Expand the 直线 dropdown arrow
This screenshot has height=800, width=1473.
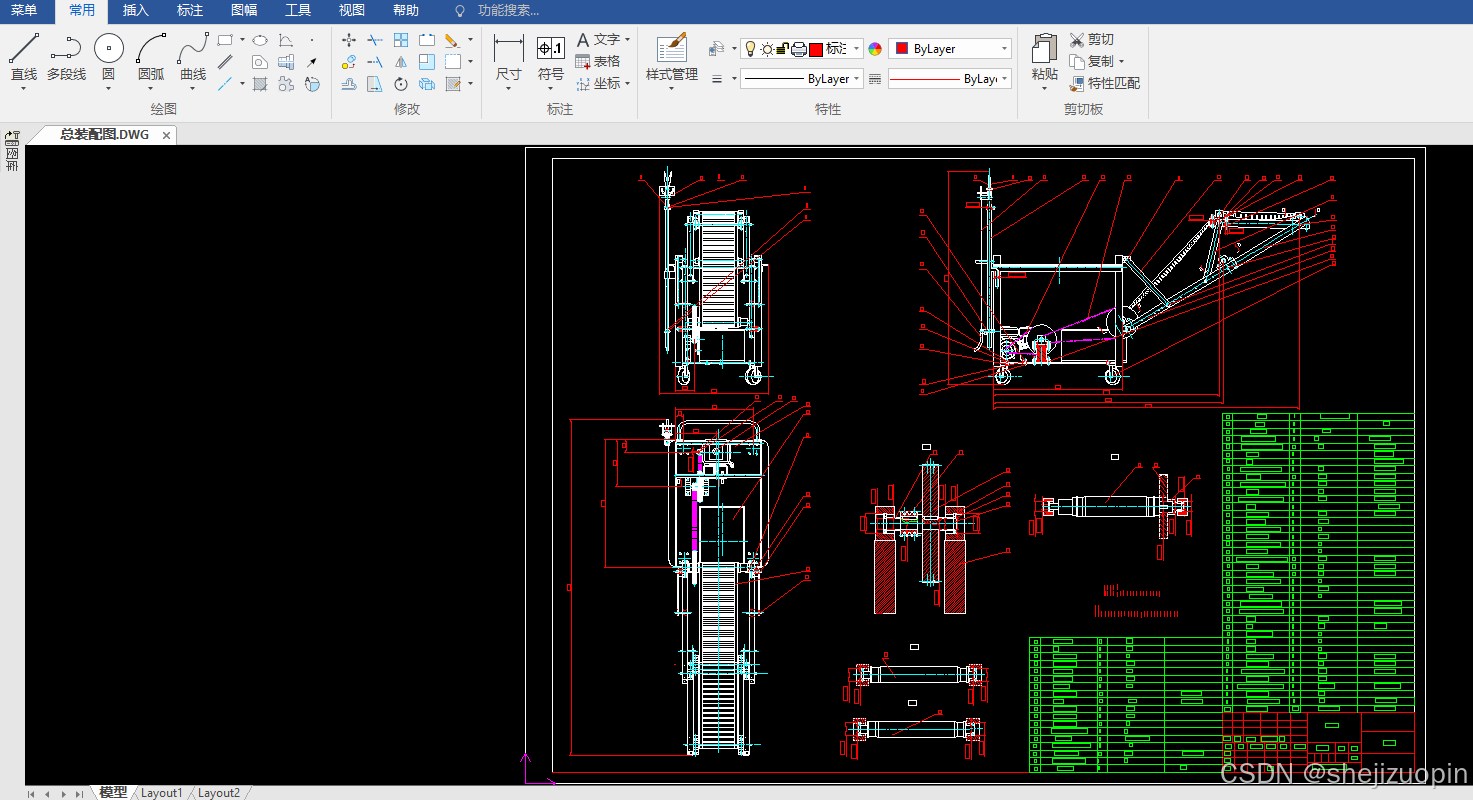pos(24,88)
